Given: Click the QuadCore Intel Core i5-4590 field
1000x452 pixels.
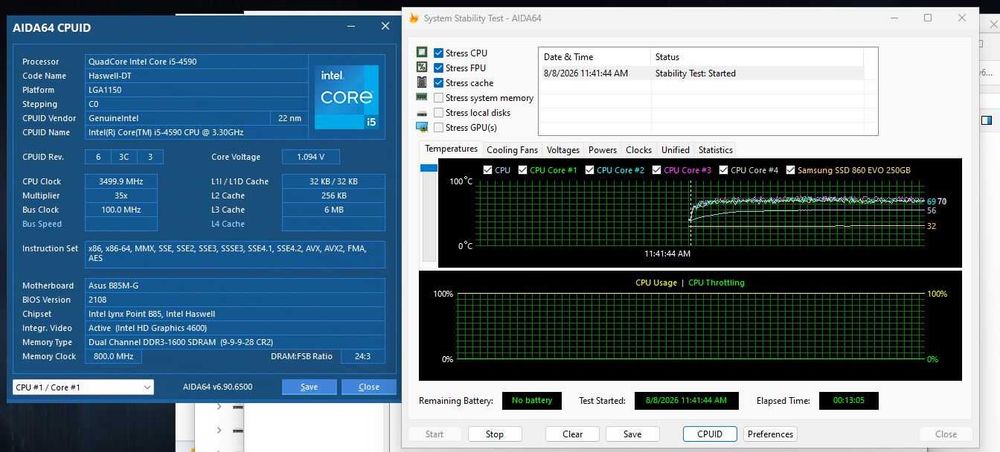Looking at the screenshot, I should click(x=196, y=62).
